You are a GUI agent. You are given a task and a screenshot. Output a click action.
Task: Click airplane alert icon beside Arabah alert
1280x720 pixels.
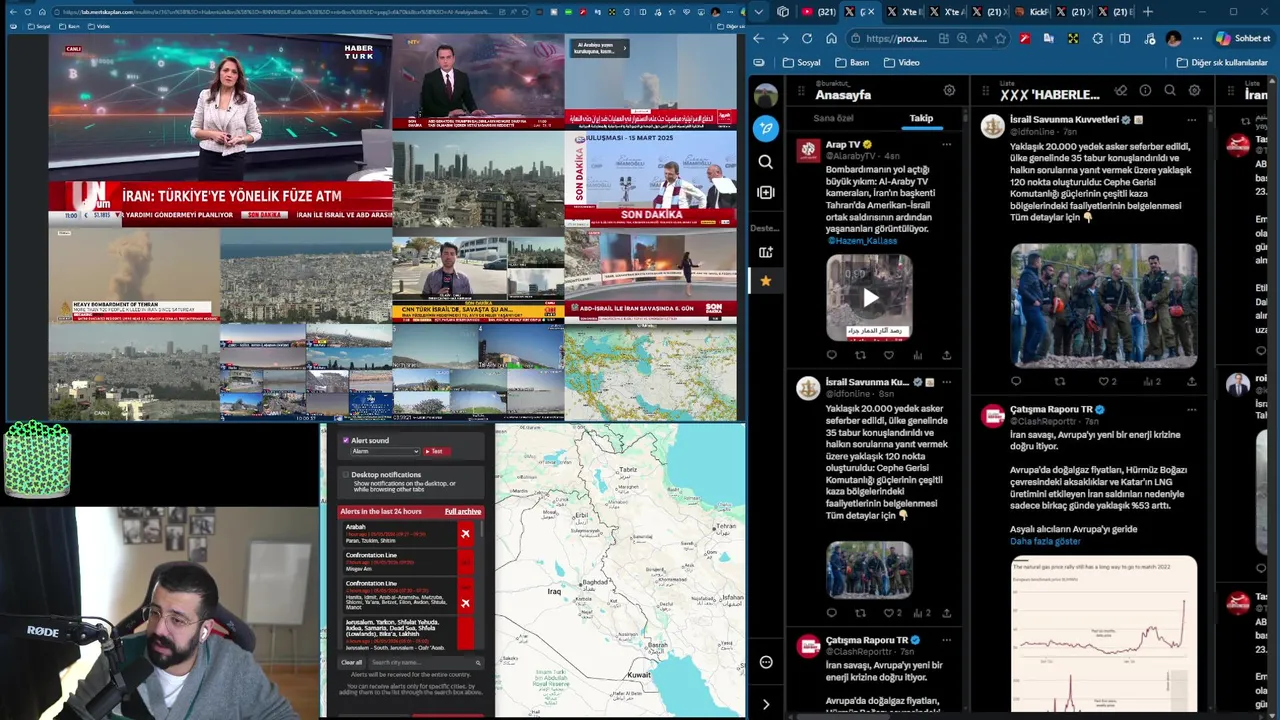465,534
